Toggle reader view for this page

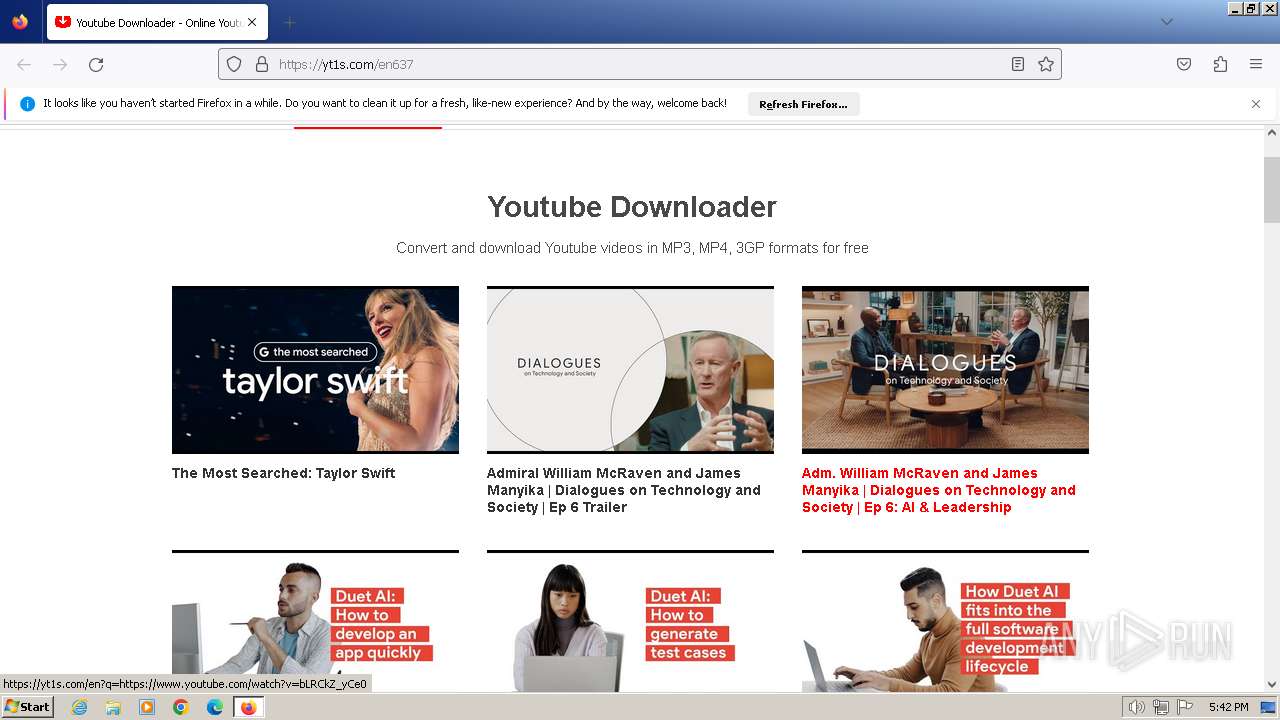coord(1018,64)
